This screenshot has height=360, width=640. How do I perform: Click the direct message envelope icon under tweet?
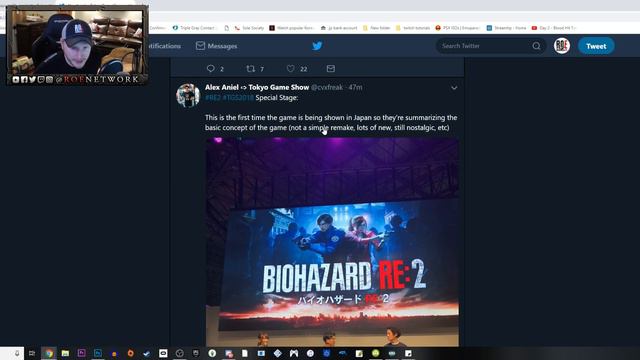(x=331, y=69)
